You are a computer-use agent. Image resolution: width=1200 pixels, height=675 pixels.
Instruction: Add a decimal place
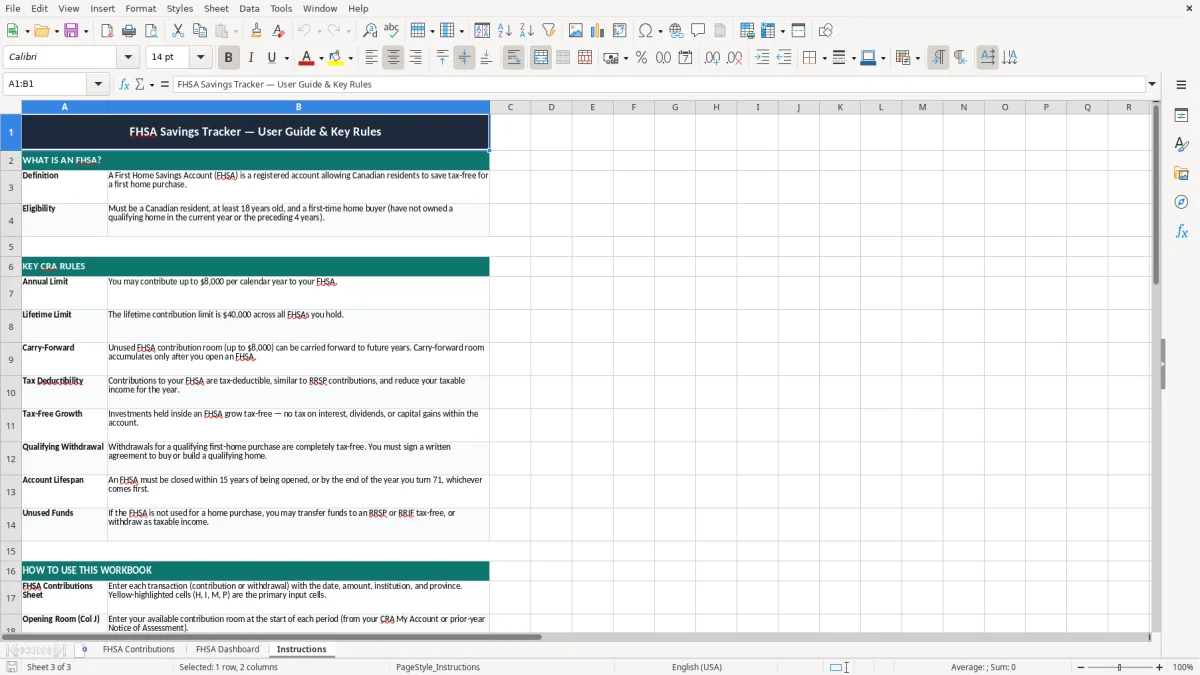point(712,58)
